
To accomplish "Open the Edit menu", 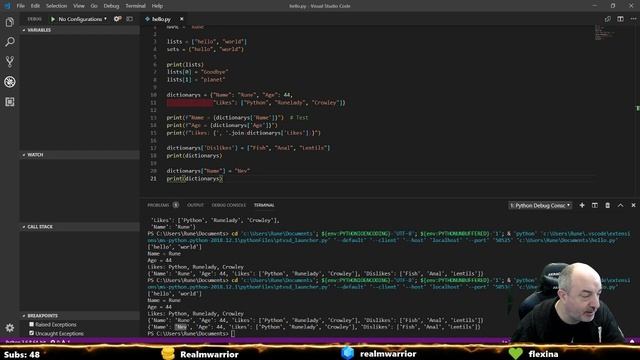I will (x=35, y=6).
